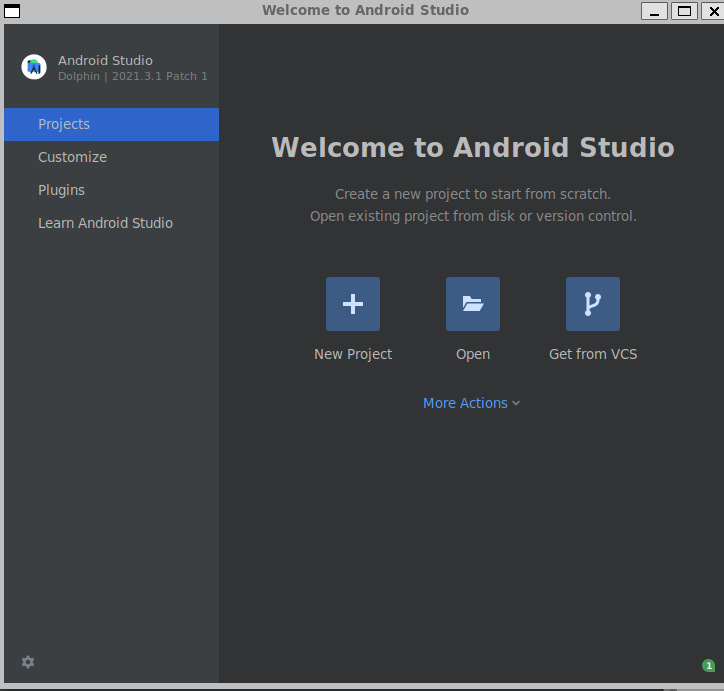The height and width of the screenshot is (691, 724).
Task: Click the Dolphin 2021.3.1 Patch 1 version text
Action: tap(133, 76)
